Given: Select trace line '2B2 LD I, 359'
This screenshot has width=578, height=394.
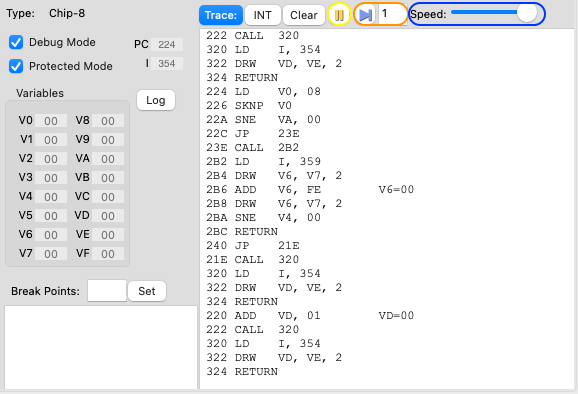Looking at the screenshot, I should pyautogui.click(x=263, y=161).
